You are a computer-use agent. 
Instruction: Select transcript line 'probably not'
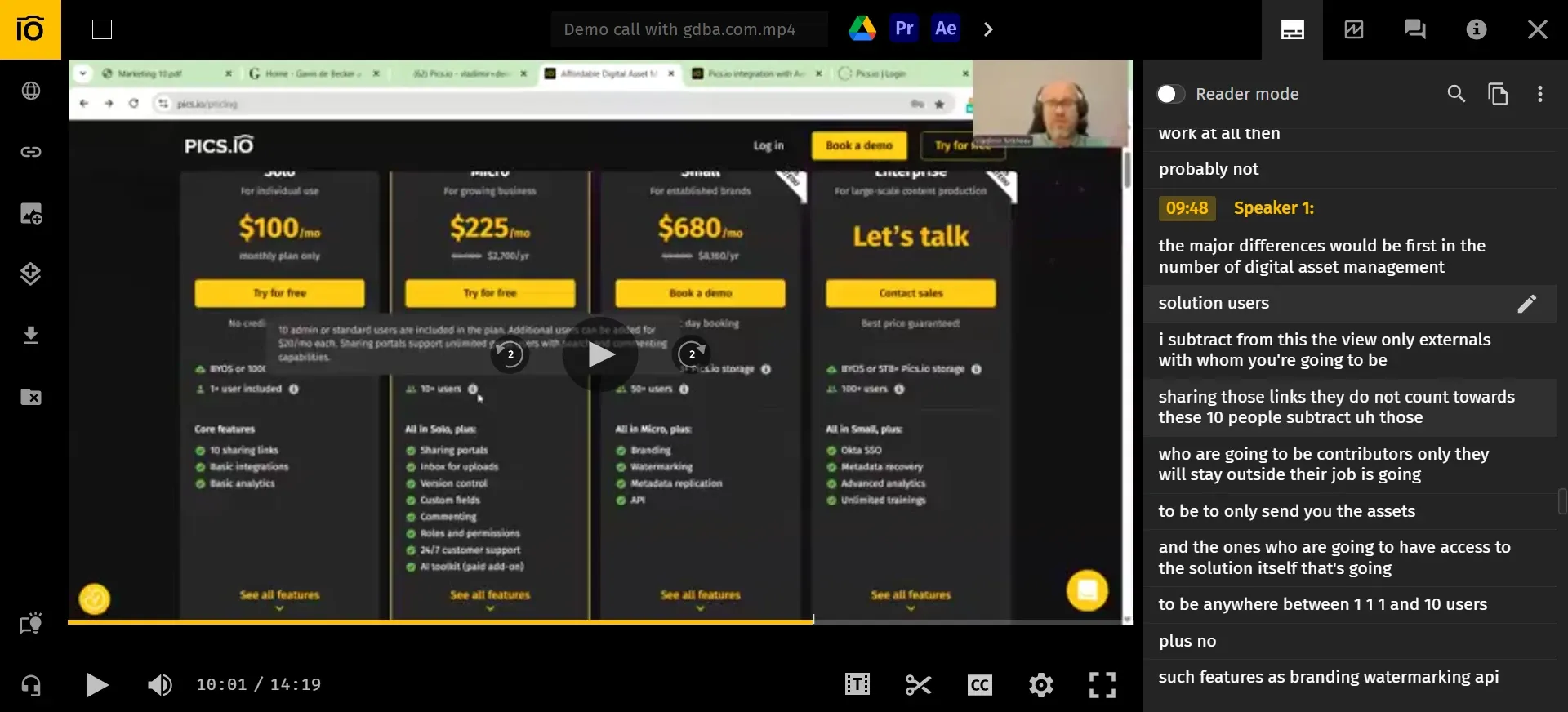pyautogui.click(x=1208, y=169)
